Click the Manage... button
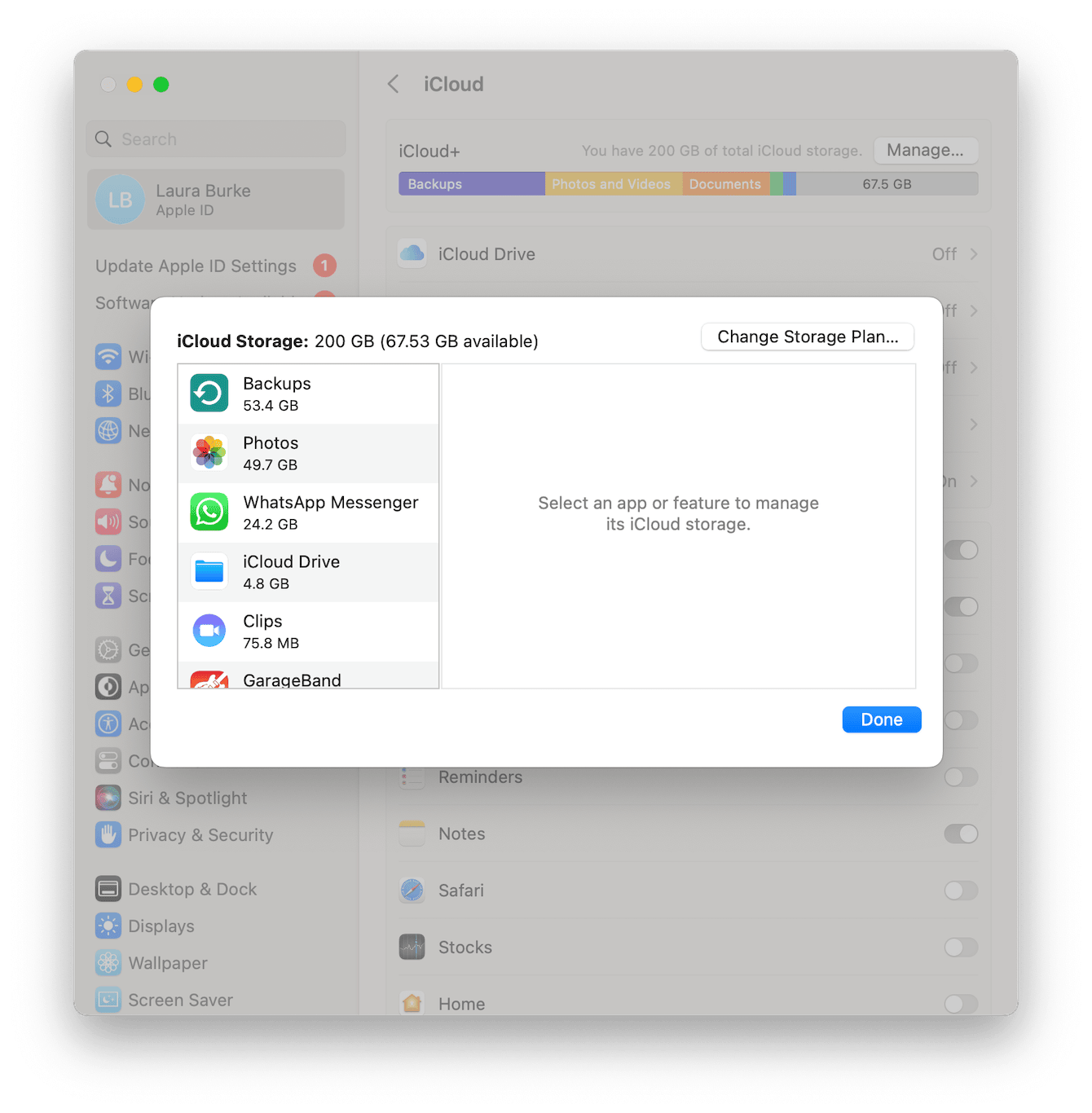The height and width of the screenshot is (1113, 1092). [926, 150]
